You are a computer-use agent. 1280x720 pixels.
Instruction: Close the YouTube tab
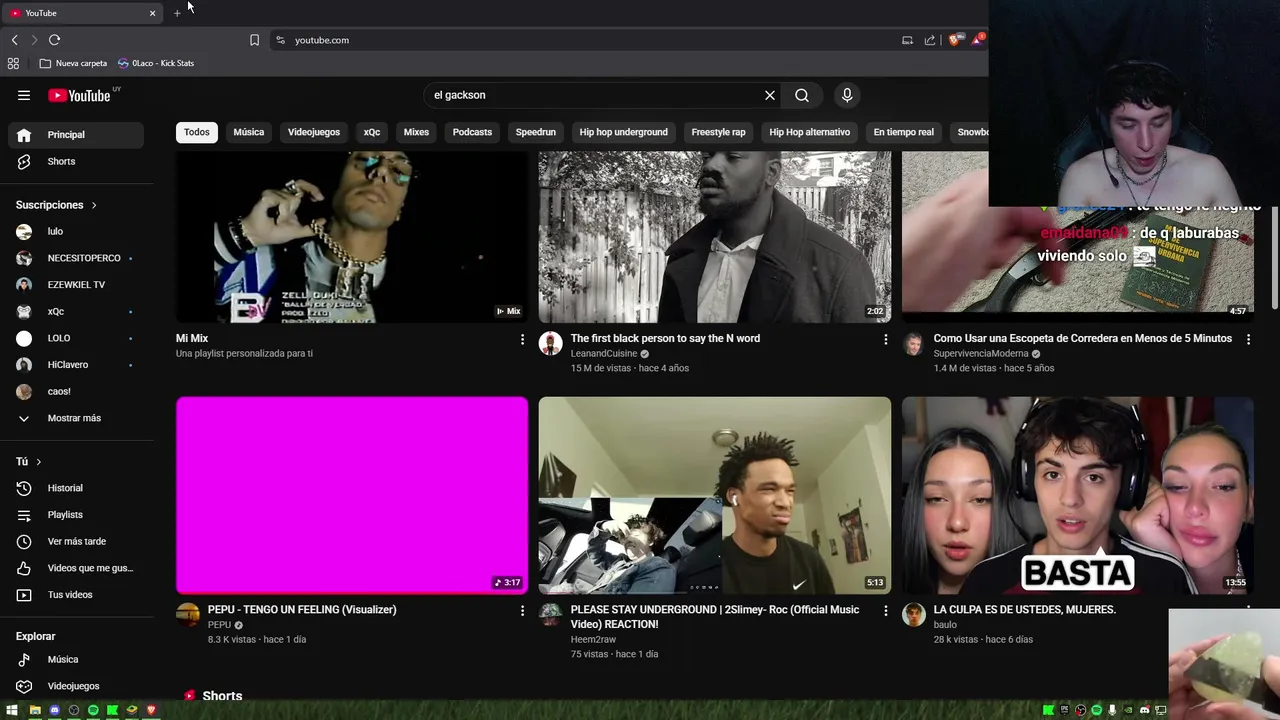(x=152, y=13)
